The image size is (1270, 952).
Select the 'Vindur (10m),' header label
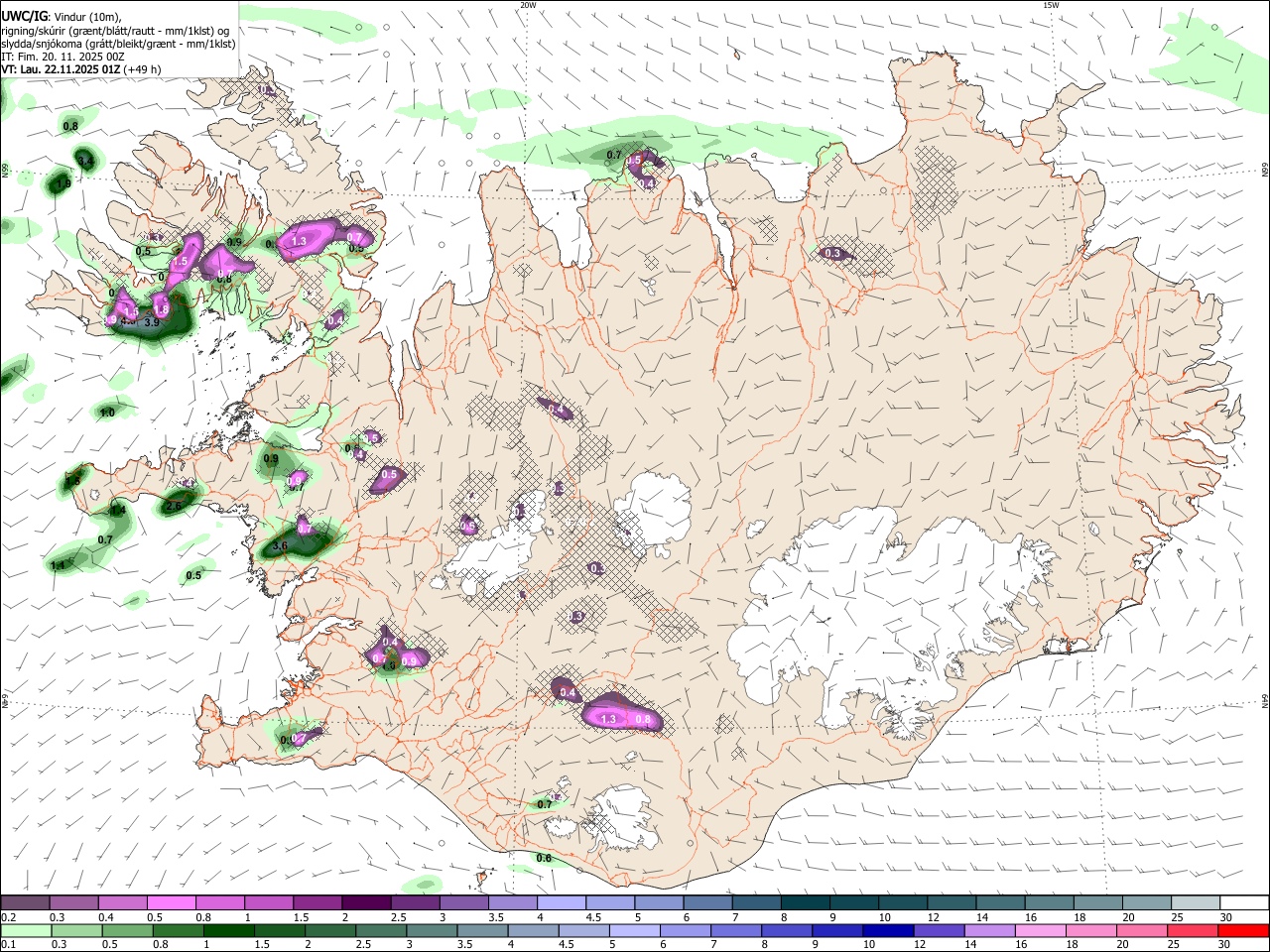point(86,17)
